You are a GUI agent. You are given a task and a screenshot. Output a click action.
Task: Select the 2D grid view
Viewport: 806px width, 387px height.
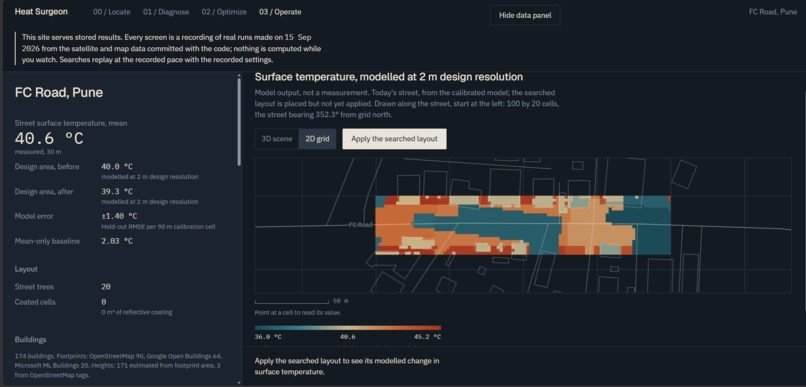[x=317, y=139]
